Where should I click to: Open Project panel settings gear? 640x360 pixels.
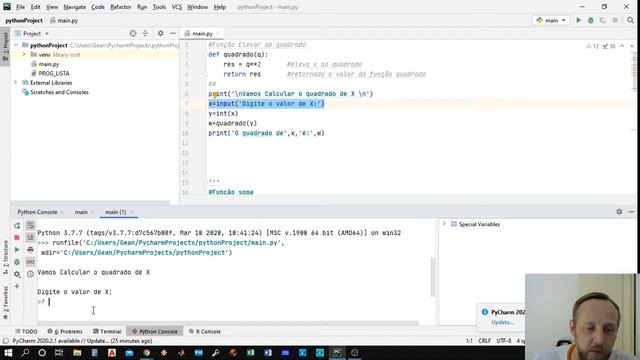coord(160,33)
